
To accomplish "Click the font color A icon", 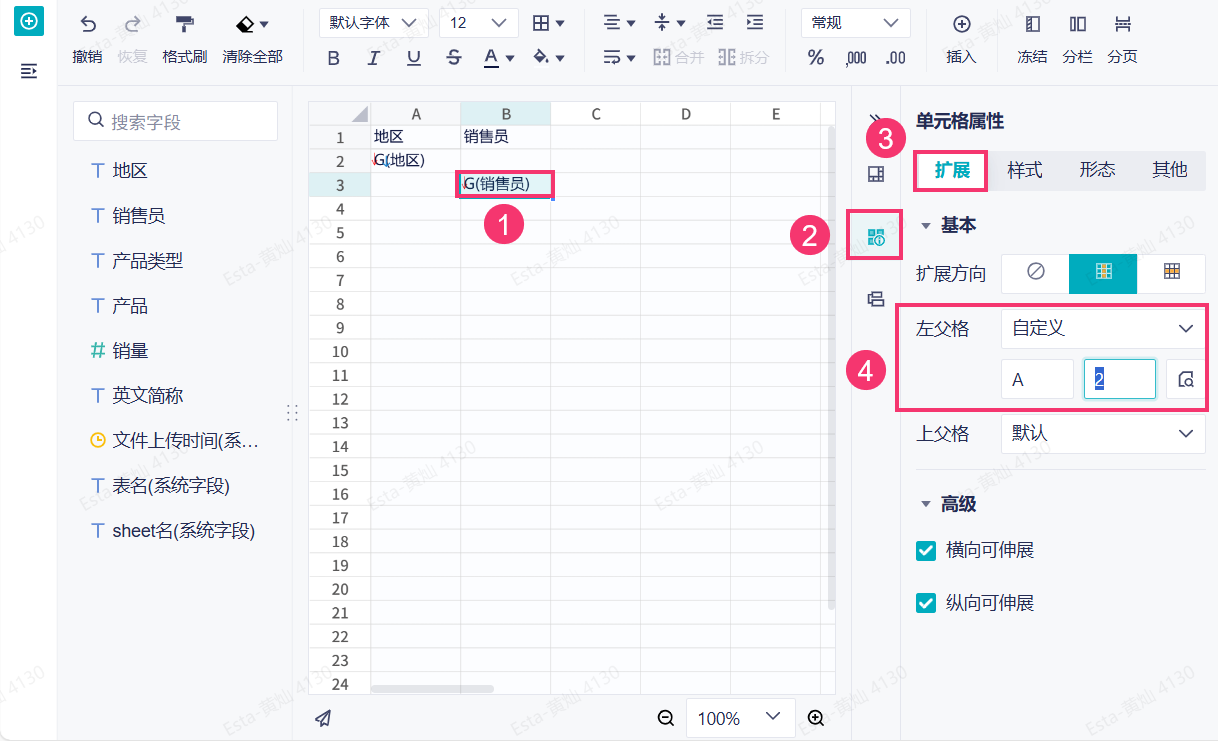I will coord(491,58).
